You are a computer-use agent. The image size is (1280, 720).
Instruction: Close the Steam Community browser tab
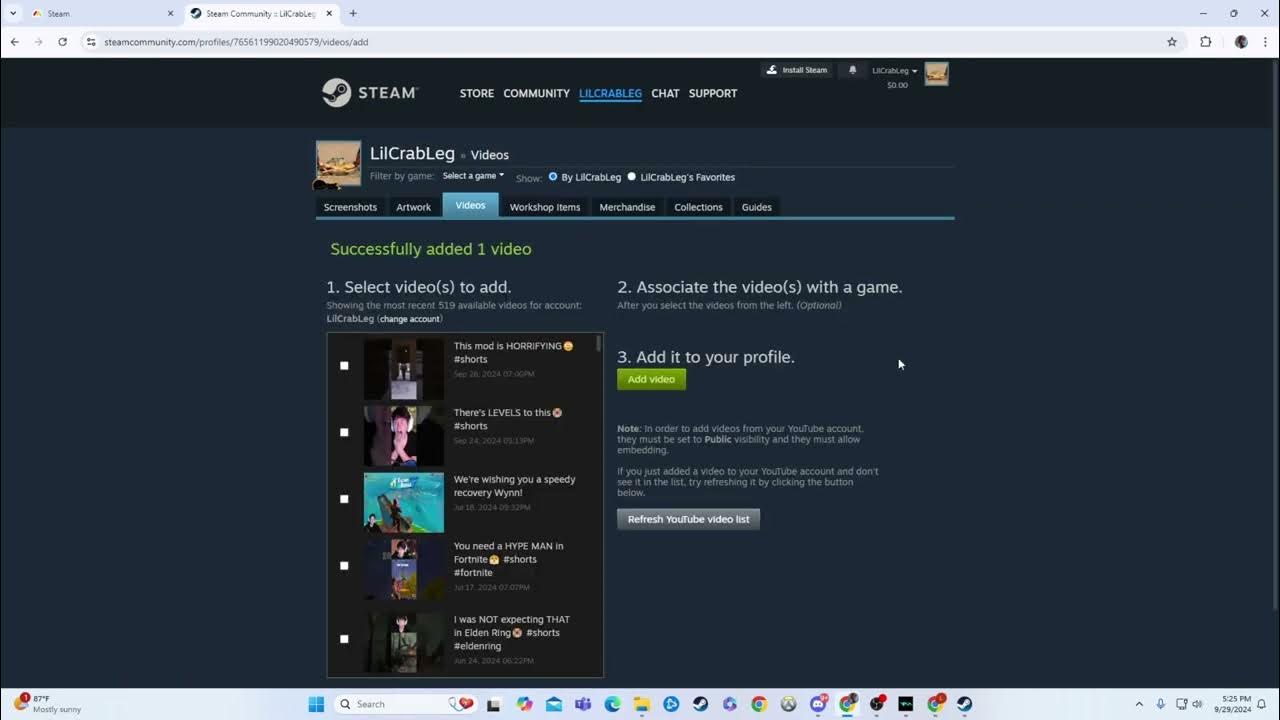pos(329,13)
